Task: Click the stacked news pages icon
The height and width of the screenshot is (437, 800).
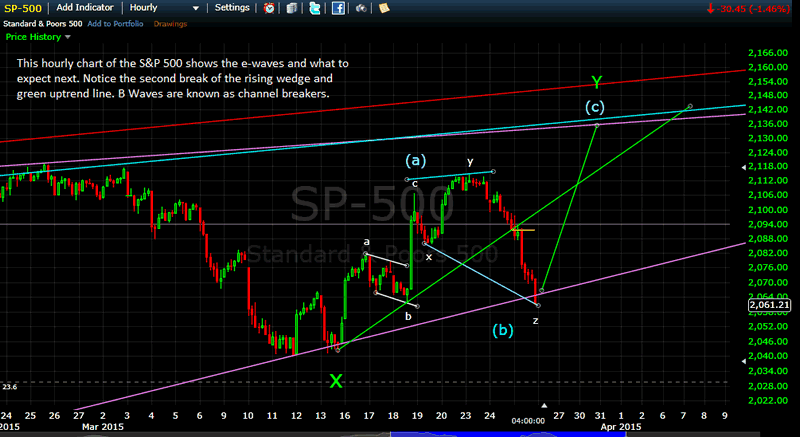Action: (292, 8)
